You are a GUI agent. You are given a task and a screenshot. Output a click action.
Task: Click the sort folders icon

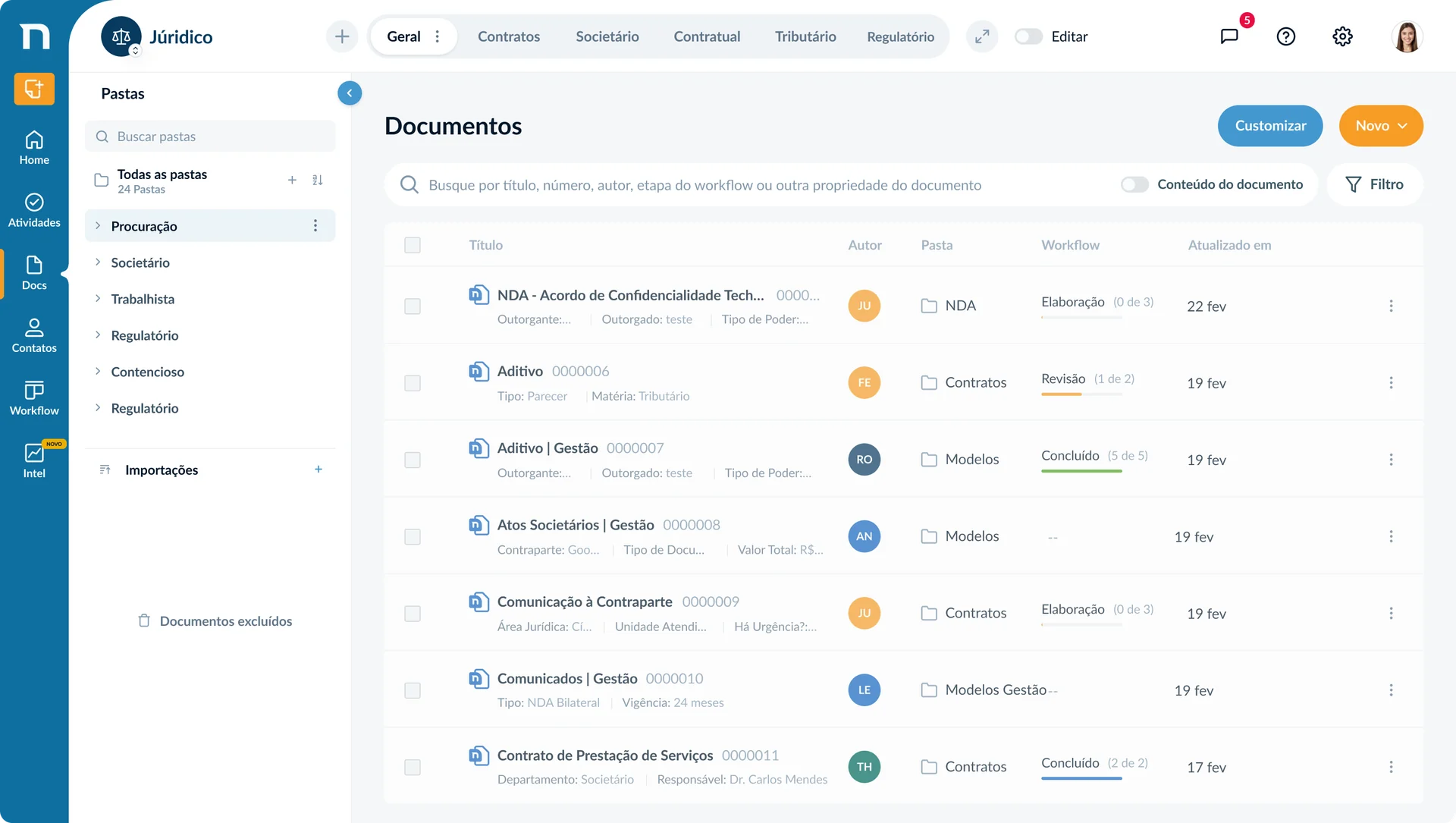coord(318,180)
